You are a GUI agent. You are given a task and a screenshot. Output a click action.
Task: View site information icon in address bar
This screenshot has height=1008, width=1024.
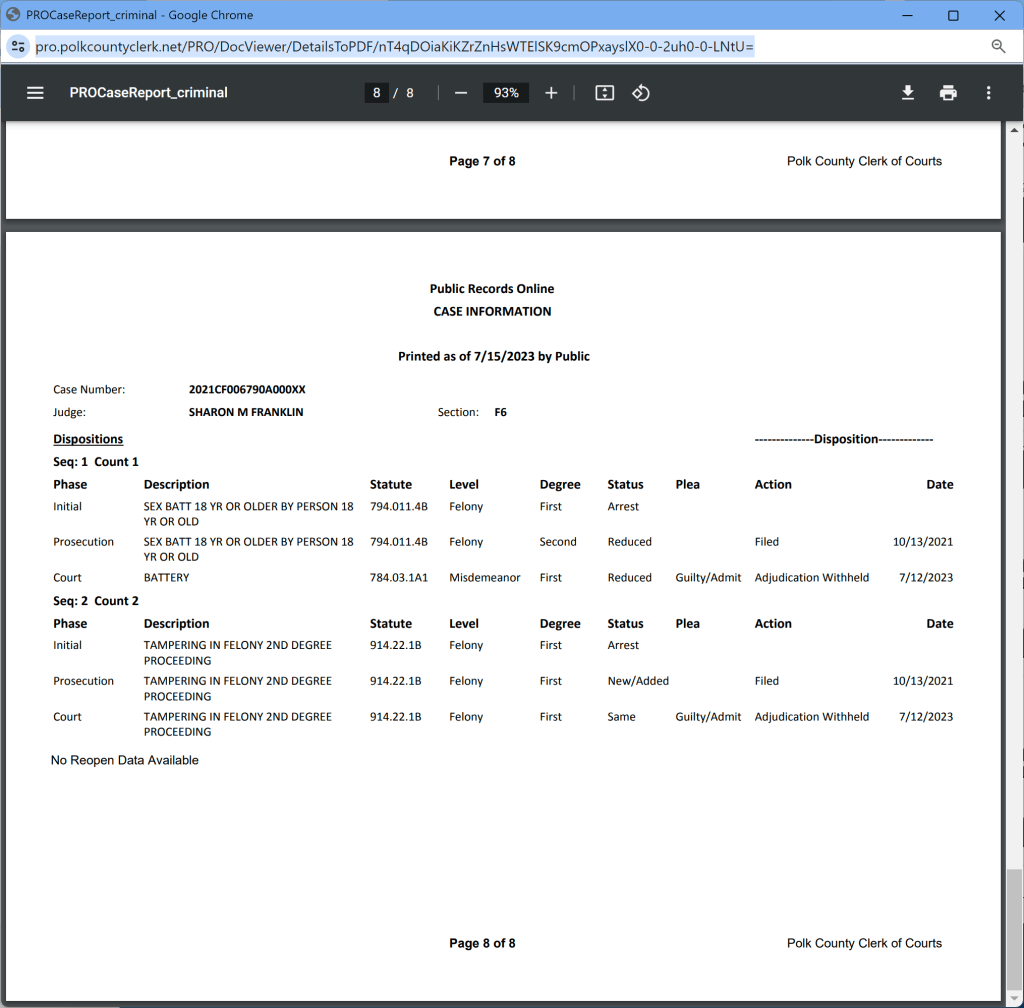click(x=18, y=46)
